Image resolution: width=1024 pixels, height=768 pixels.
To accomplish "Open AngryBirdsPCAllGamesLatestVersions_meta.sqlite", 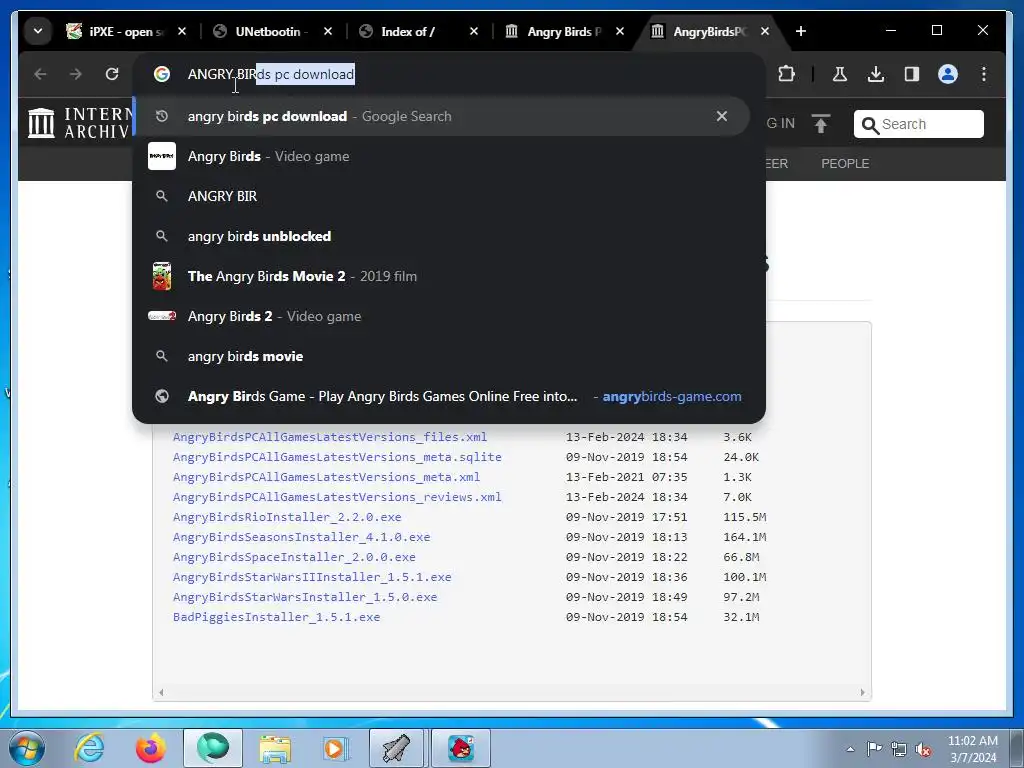I will coord(337,457).
